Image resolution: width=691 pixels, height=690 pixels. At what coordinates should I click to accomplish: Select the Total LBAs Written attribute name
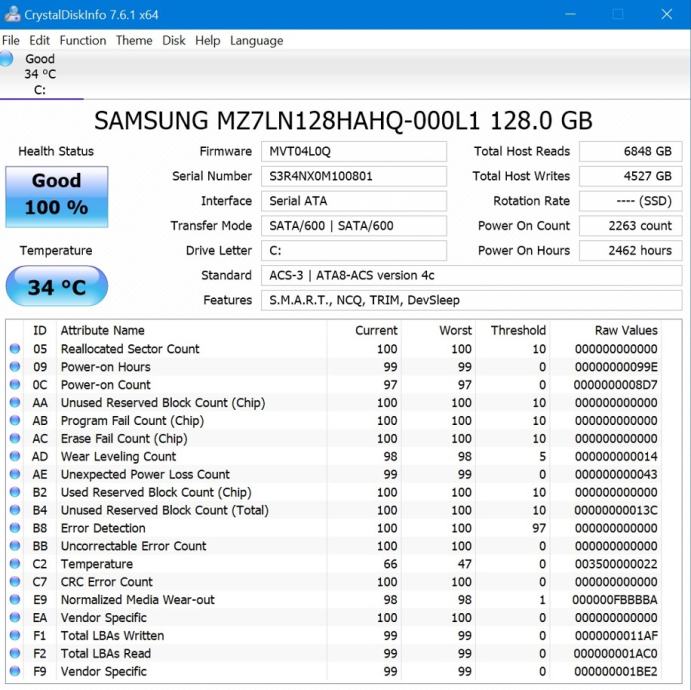[112, 636]
